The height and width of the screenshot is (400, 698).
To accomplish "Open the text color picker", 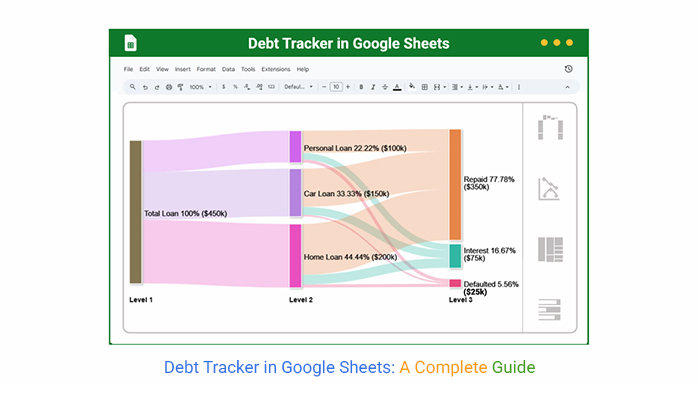I will tap(397, 87).
